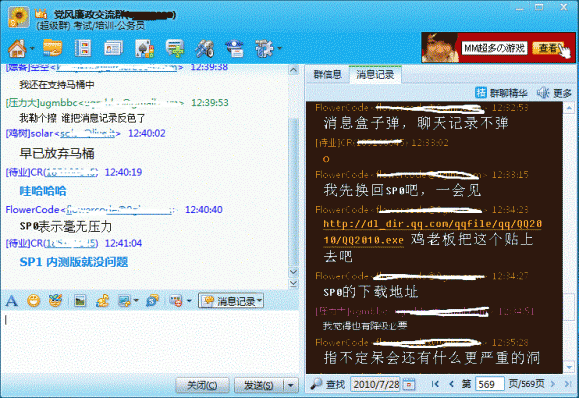This screenshot has height=398, width=579.
Task: Click the page number field 569
Action: pyautogui.click(x=489, y=384)
